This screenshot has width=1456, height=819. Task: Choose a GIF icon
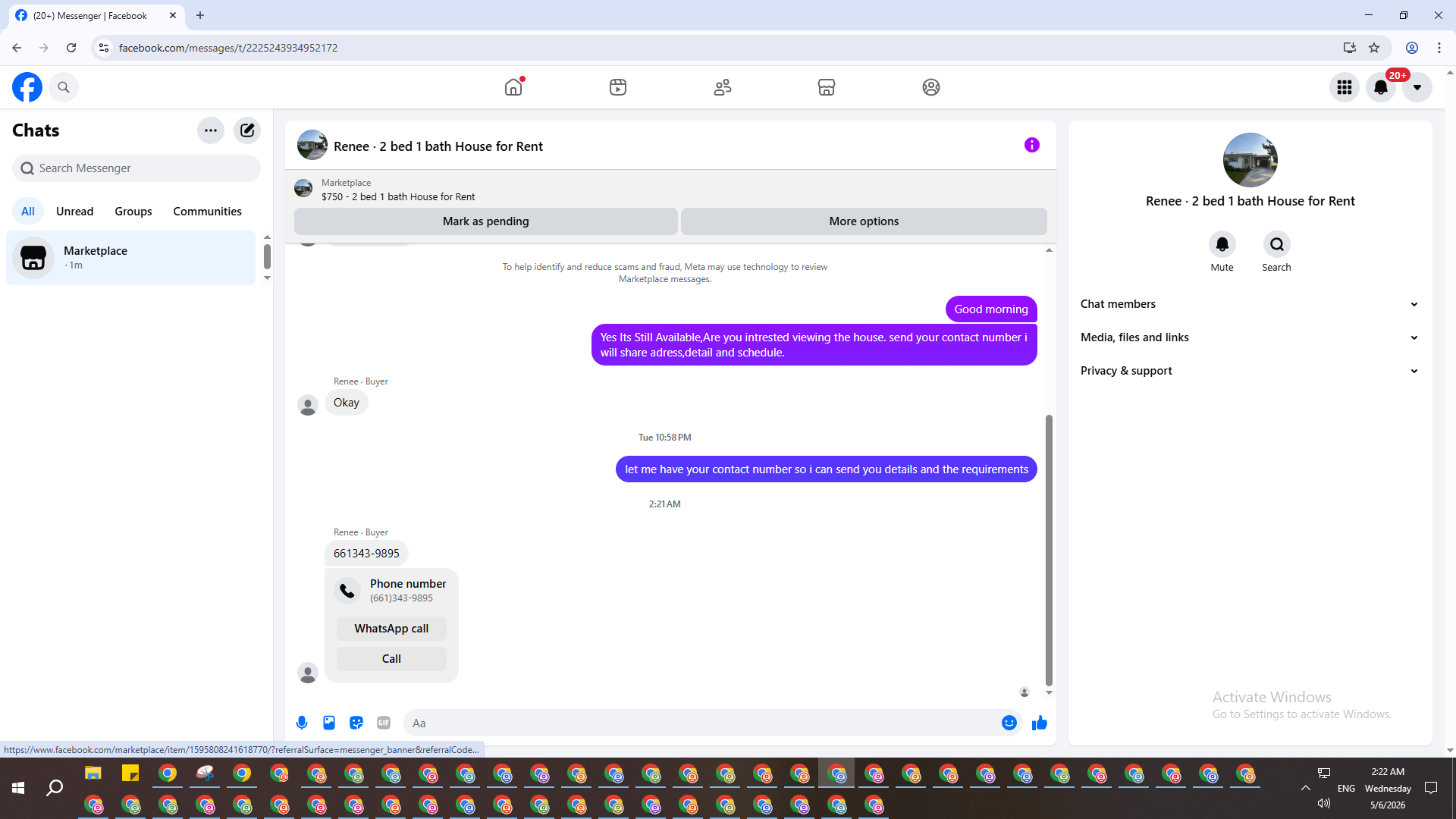coord(384,723)
